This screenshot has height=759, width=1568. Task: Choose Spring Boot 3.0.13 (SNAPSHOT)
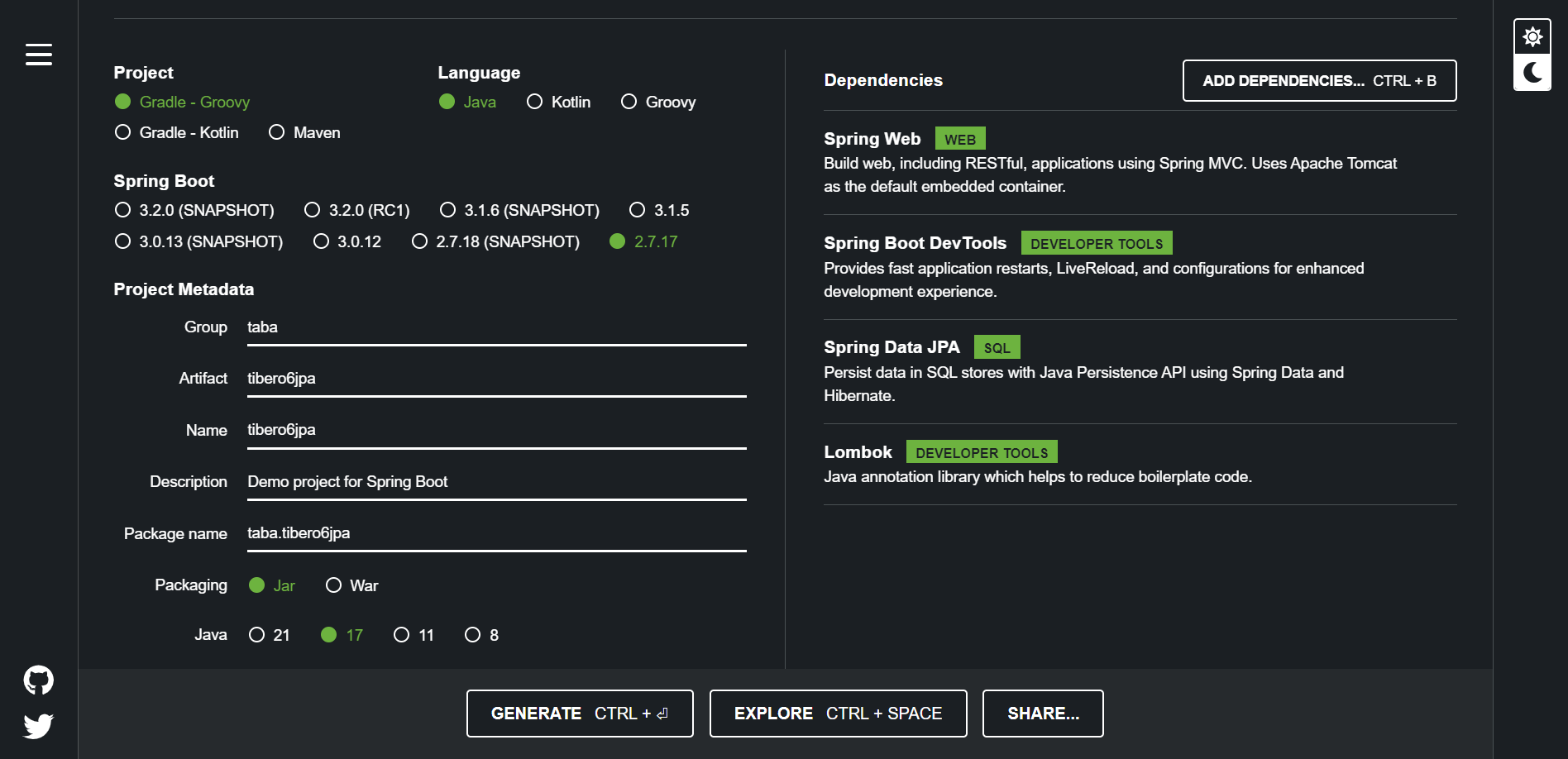(x=198, y=241)
